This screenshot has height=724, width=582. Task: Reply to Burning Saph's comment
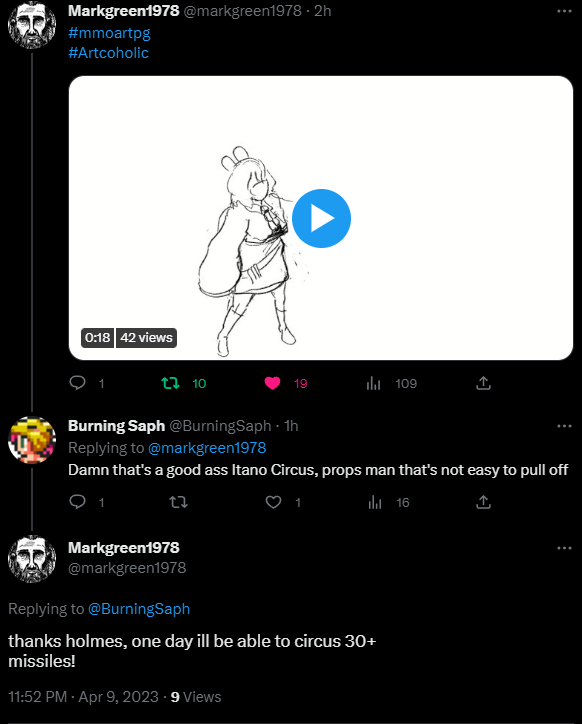pos(78,502)
